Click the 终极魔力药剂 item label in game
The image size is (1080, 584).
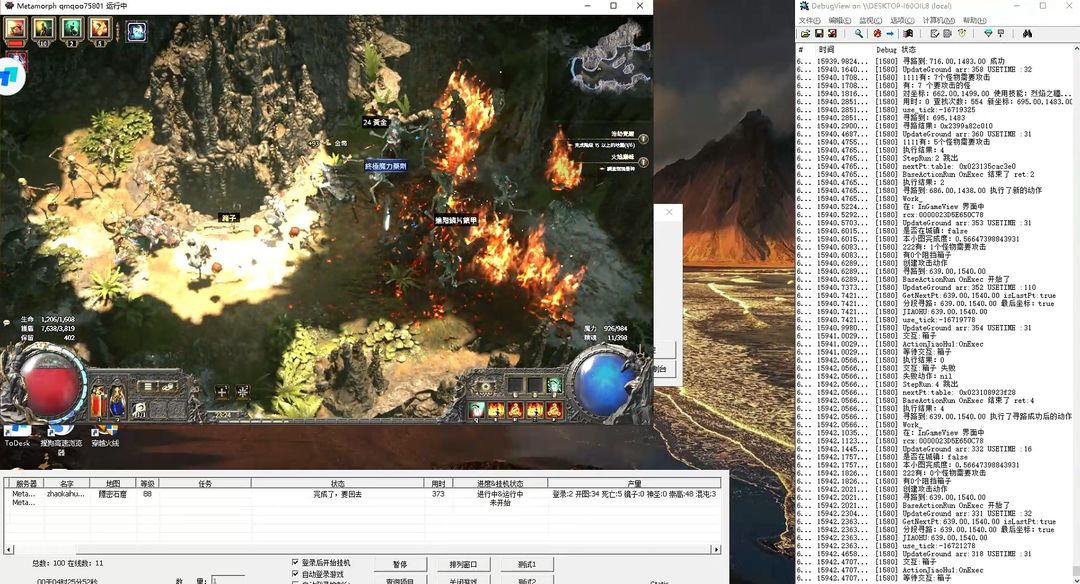pyautogui.click(x=386, y=166)
